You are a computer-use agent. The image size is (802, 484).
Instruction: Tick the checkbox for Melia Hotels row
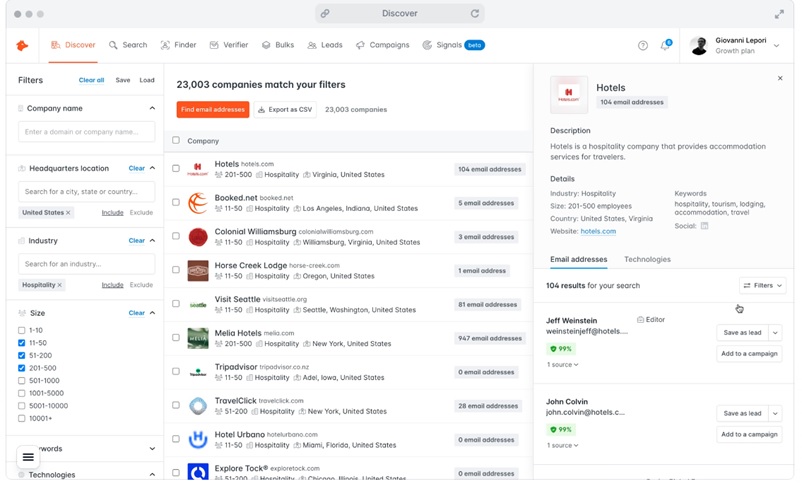176,338
